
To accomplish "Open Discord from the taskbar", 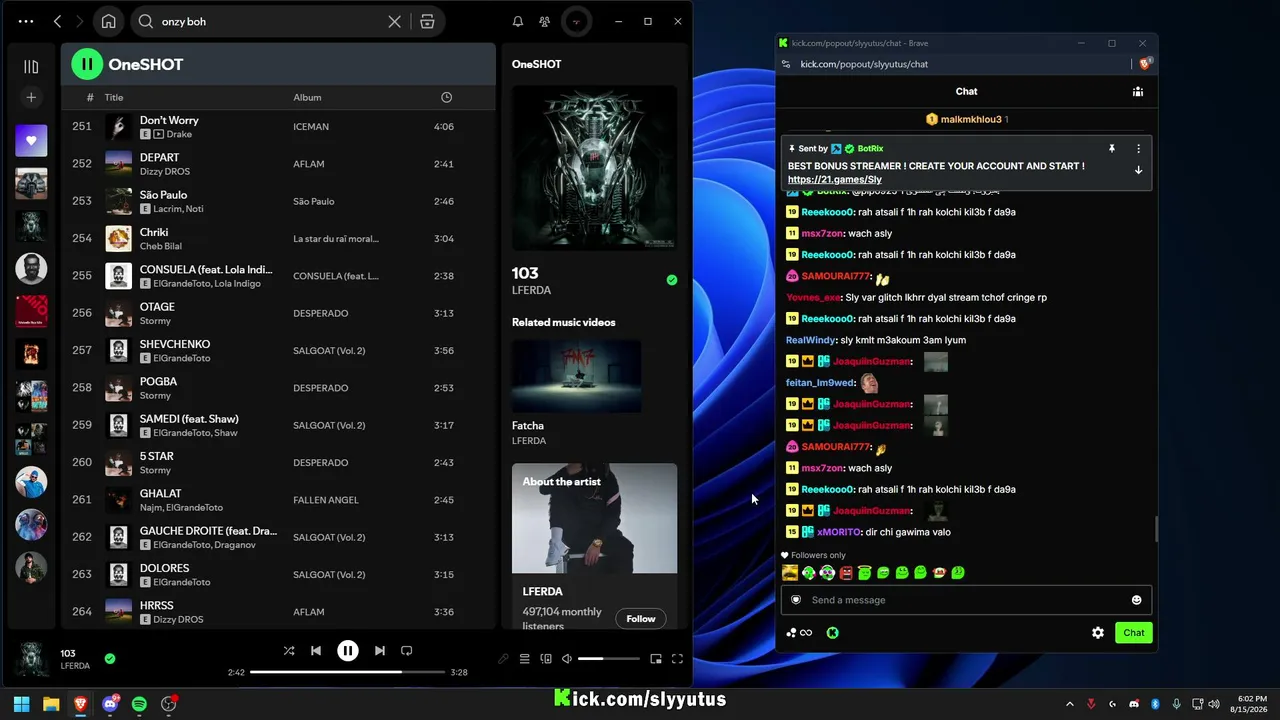I will [110, 704].
